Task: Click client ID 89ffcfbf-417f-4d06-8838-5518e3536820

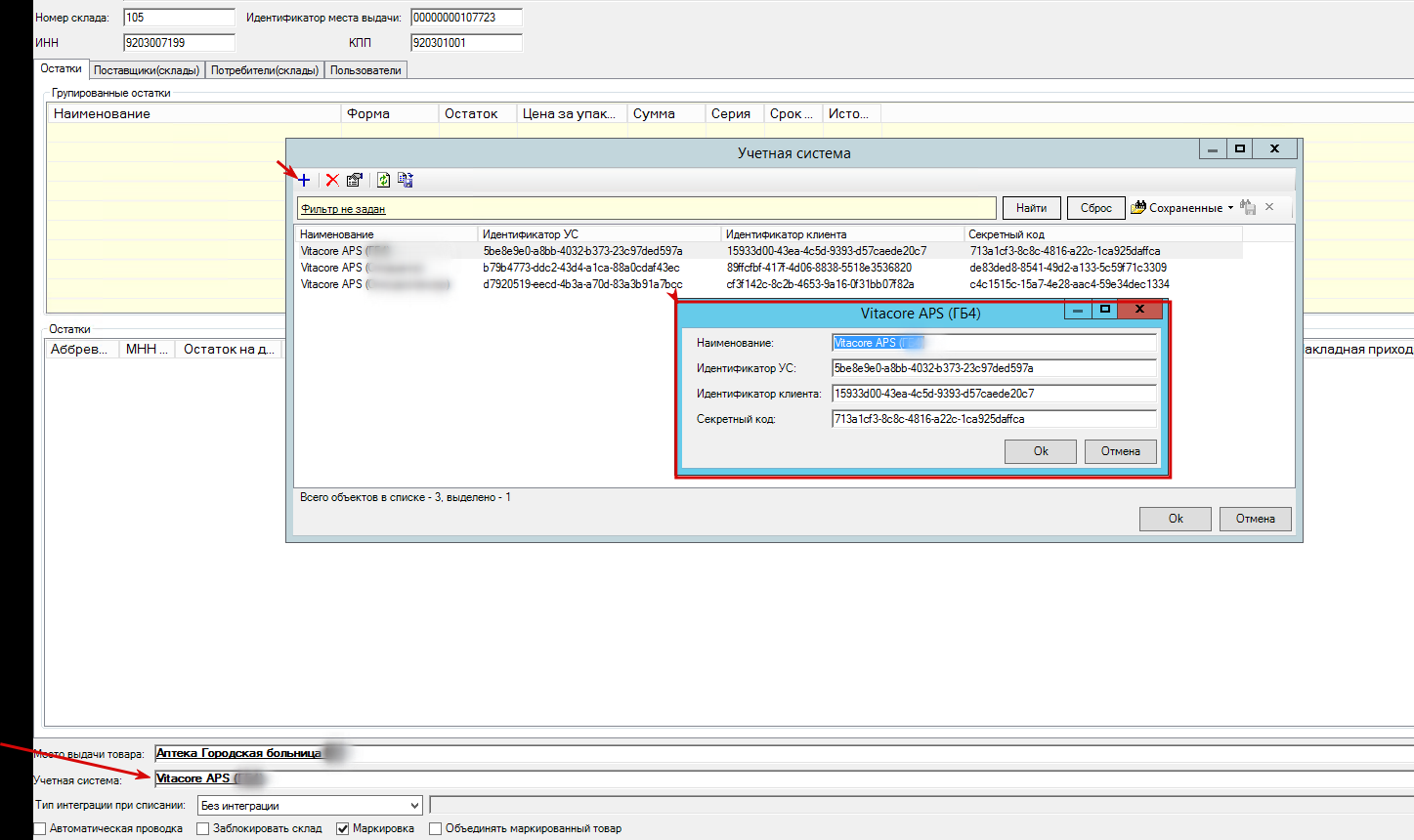Action: [x=819, y=268]
